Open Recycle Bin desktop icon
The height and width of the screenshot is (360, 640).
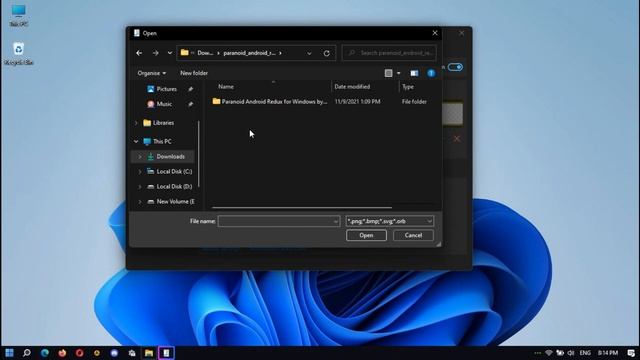18,53
